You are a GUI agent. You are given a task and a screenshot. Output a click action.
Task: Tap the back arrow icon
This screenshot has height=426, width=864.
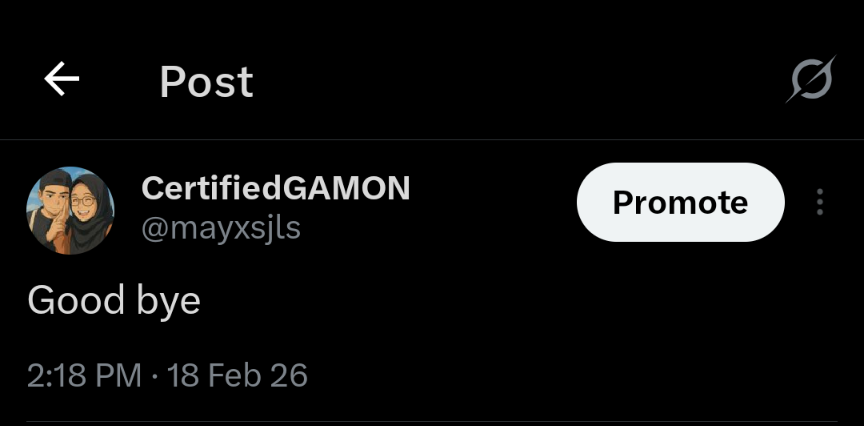tap(61, 80)
